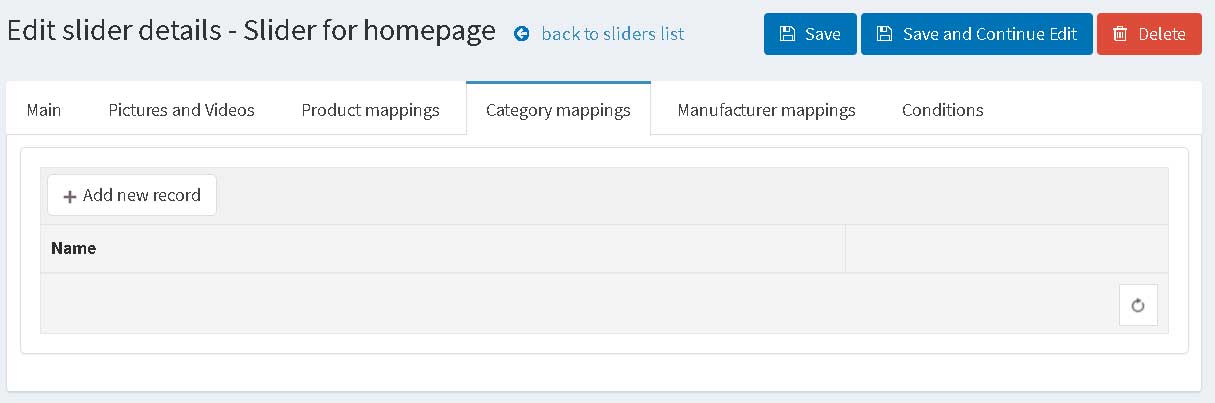Switch to the Main tab
This screenshot has height=403, width=1215.
[x=44, y=110]
